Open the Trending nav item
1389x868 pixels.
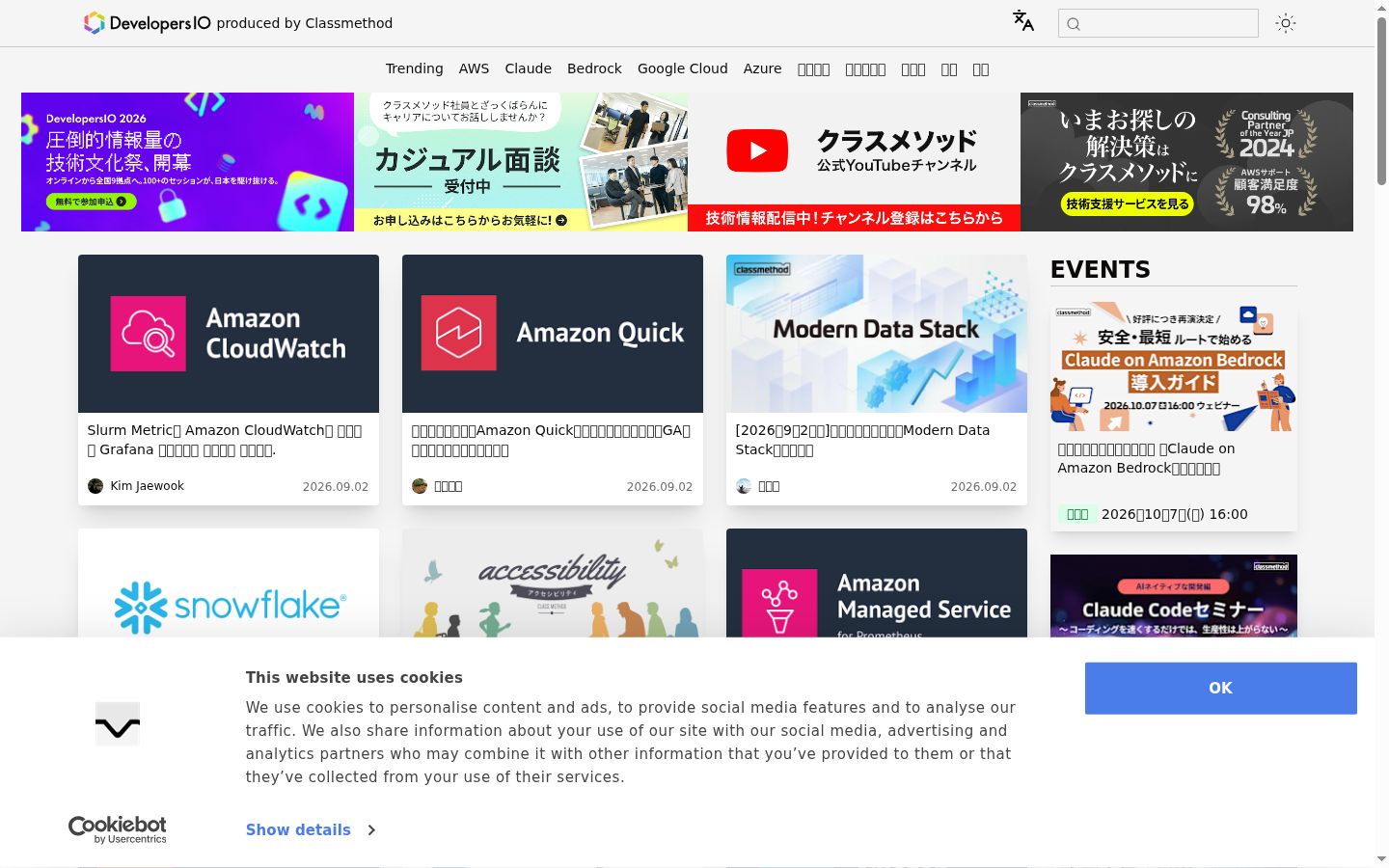(x=415, y=68)
